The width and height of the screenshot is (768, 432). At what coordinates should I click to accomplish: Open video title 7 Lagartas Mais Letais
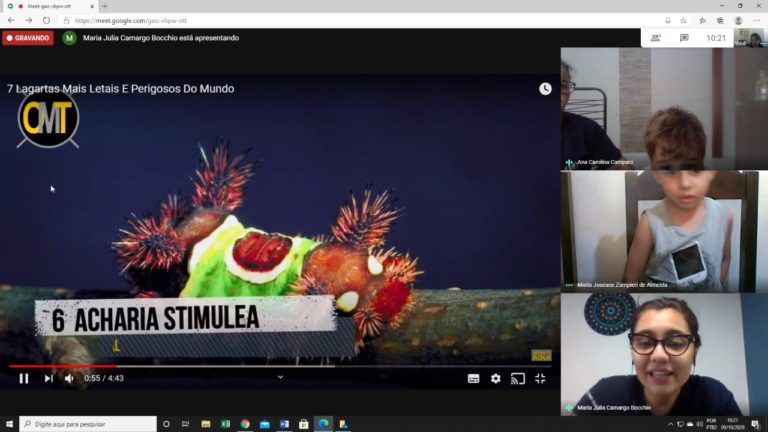tap(120, 89)
